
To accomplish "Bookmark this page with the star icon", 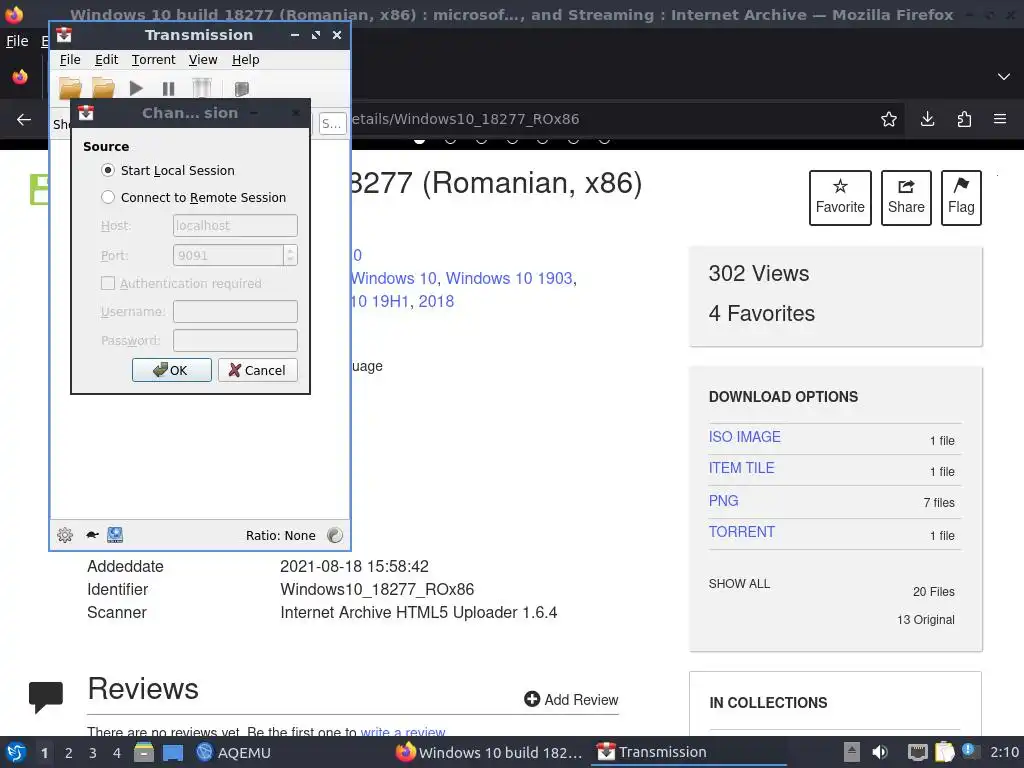I will point(888,119).
